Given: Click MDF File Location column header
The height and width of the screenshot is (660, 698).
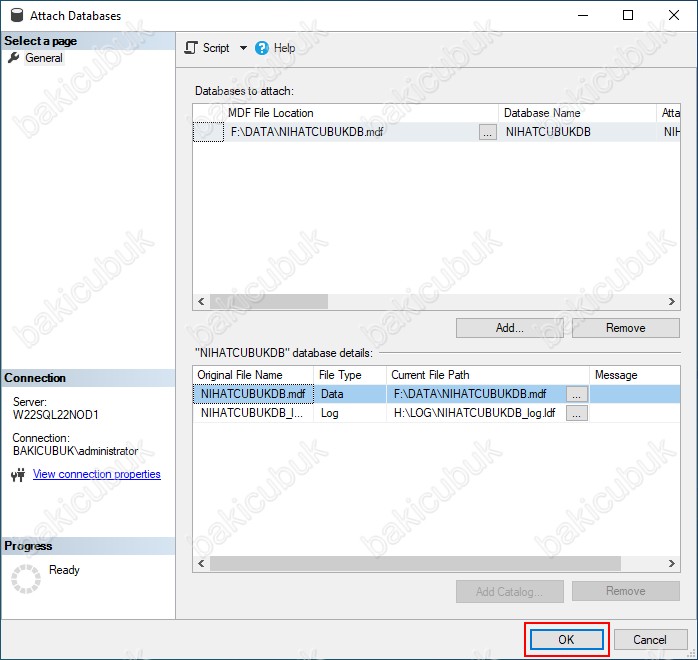Looking at the screenshot, I should click(x=361, y=113).
